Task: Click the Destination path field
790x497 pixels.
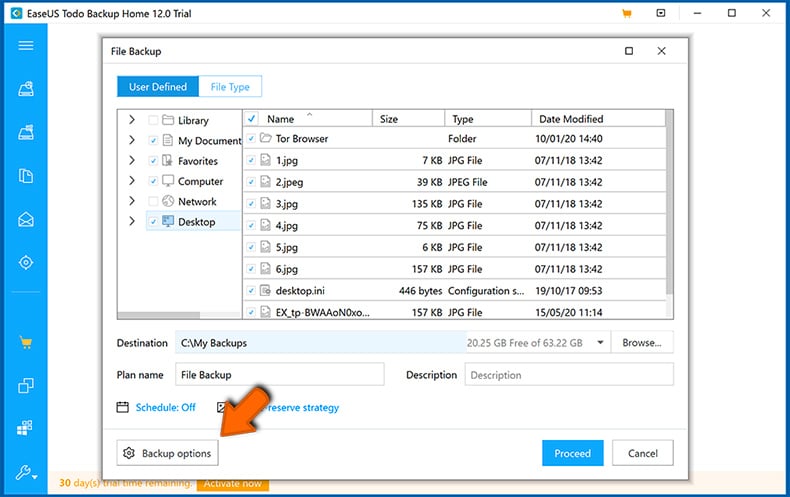Action: (320, 342)
